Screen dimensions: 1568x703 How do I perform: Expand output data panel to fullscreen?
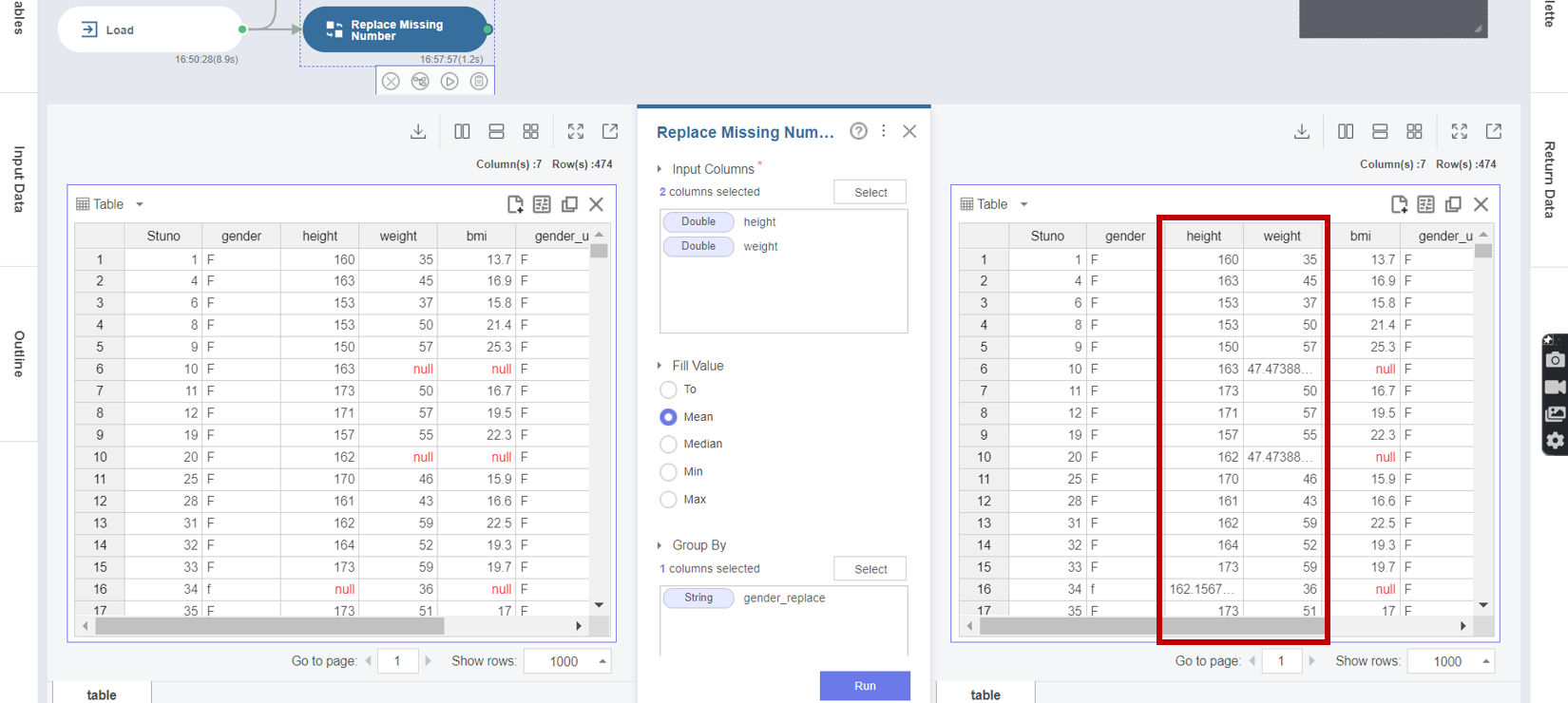(1460, 131)
